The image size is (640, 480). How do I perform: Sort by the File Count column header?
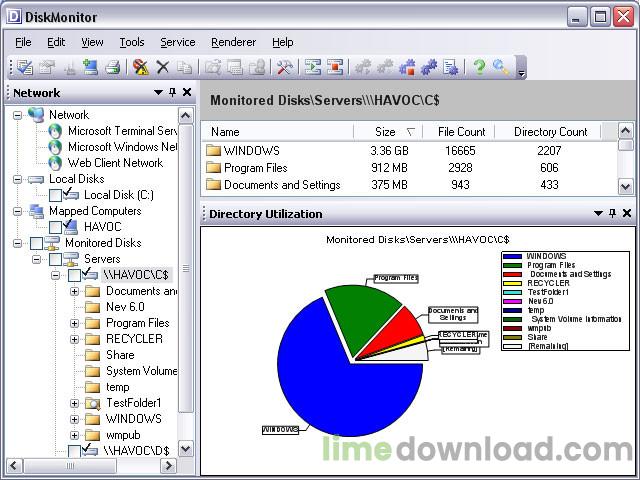coord(461,132)
